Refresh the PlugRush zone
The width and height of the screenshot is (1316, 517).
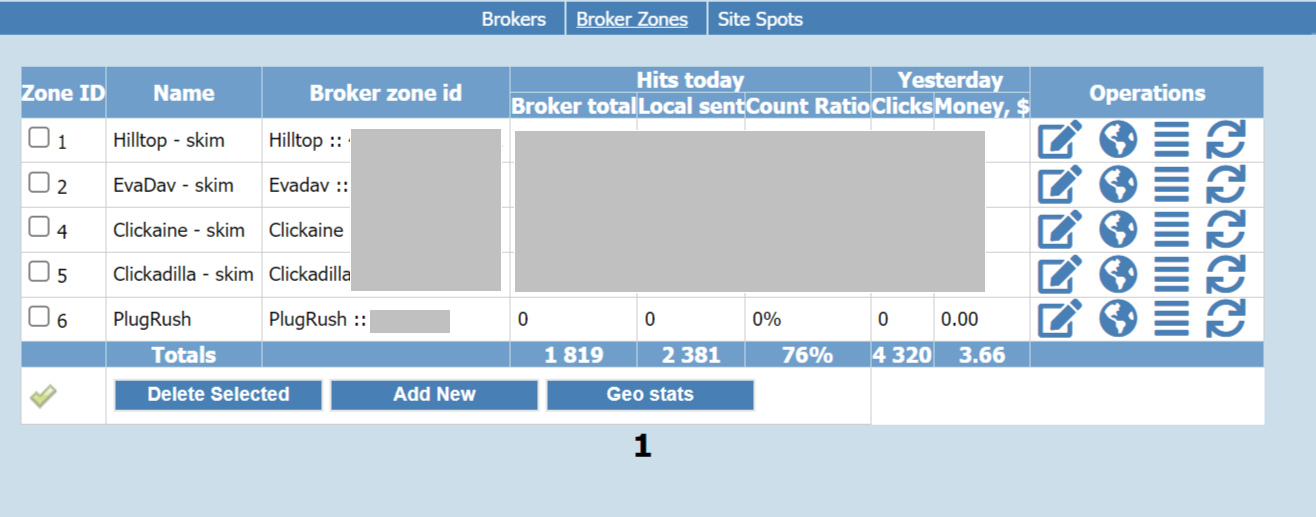tap(1225, 319)
